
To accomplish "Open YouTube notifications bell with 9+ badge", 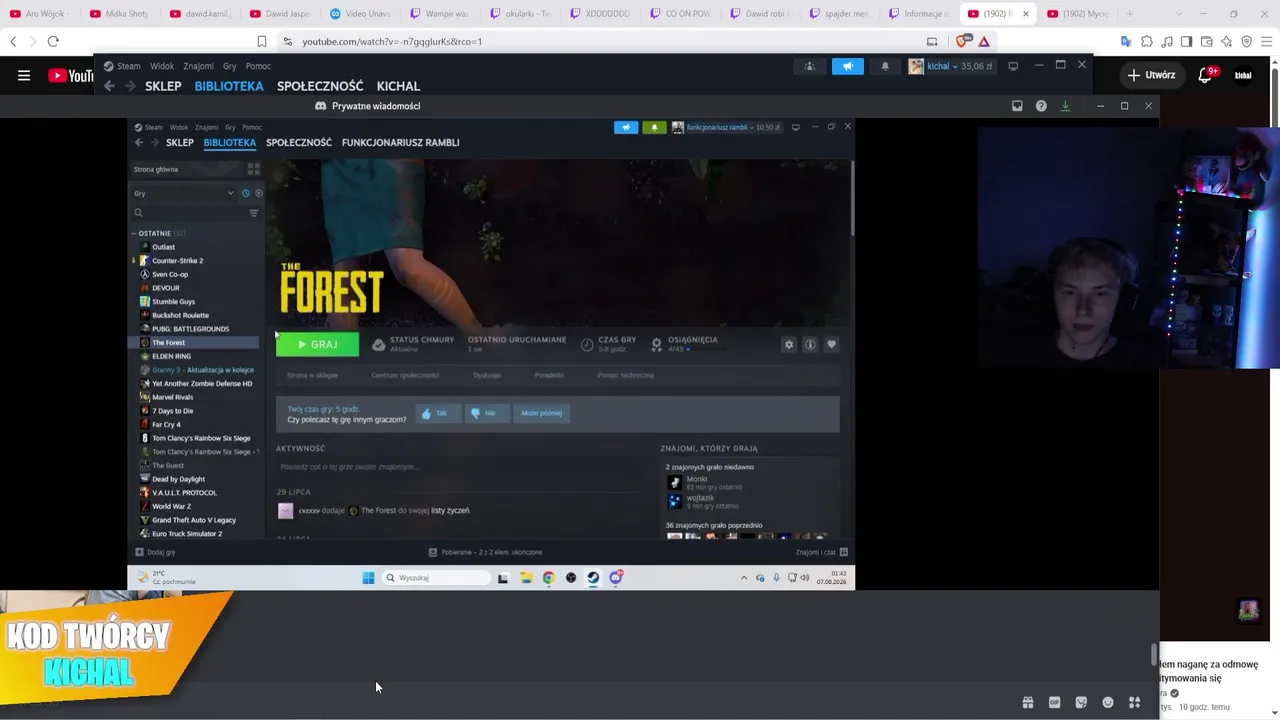I will (x=1206, y=75).
